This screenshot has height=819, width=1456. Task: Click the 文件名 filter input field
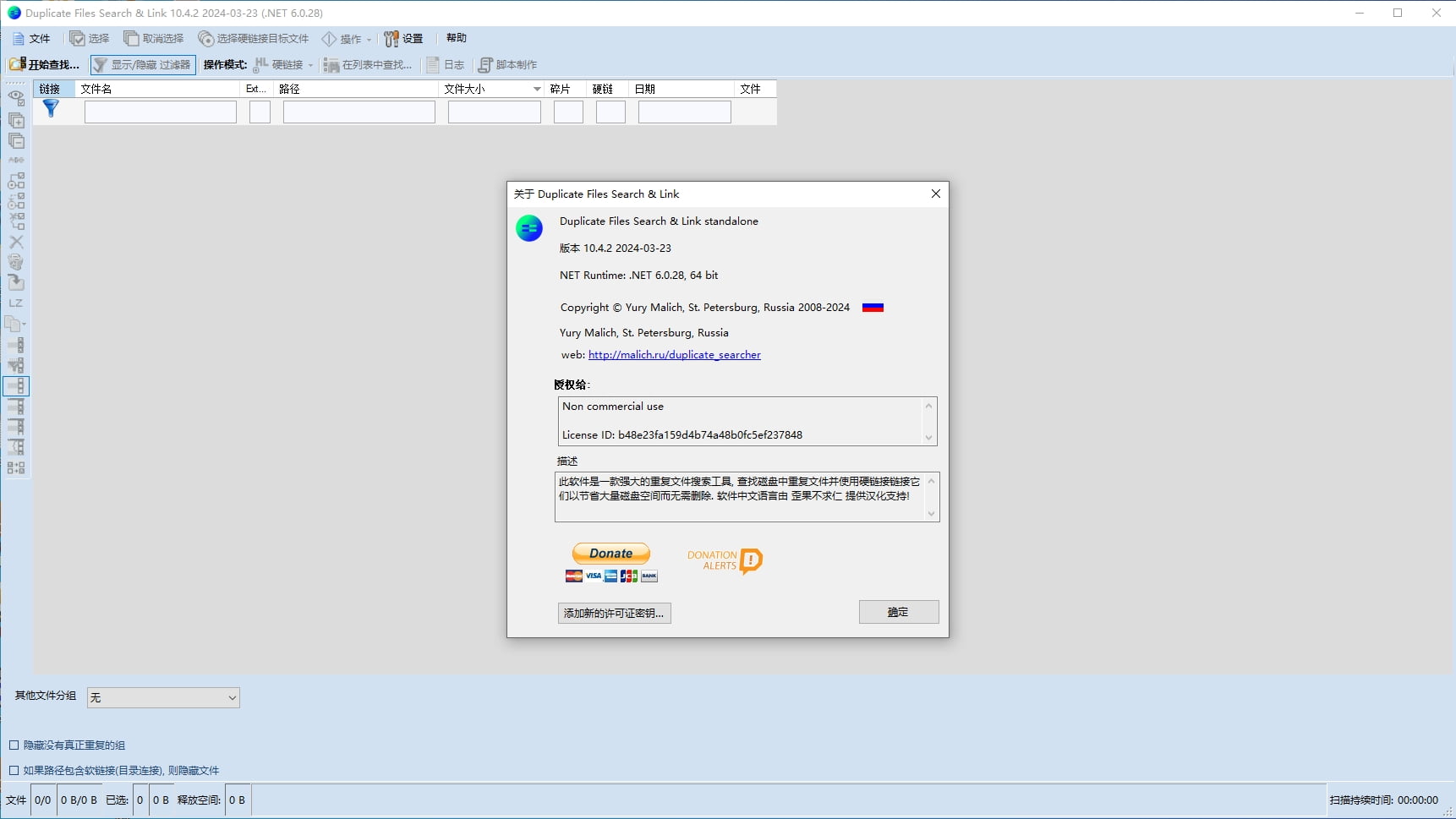tap(161, 112)
